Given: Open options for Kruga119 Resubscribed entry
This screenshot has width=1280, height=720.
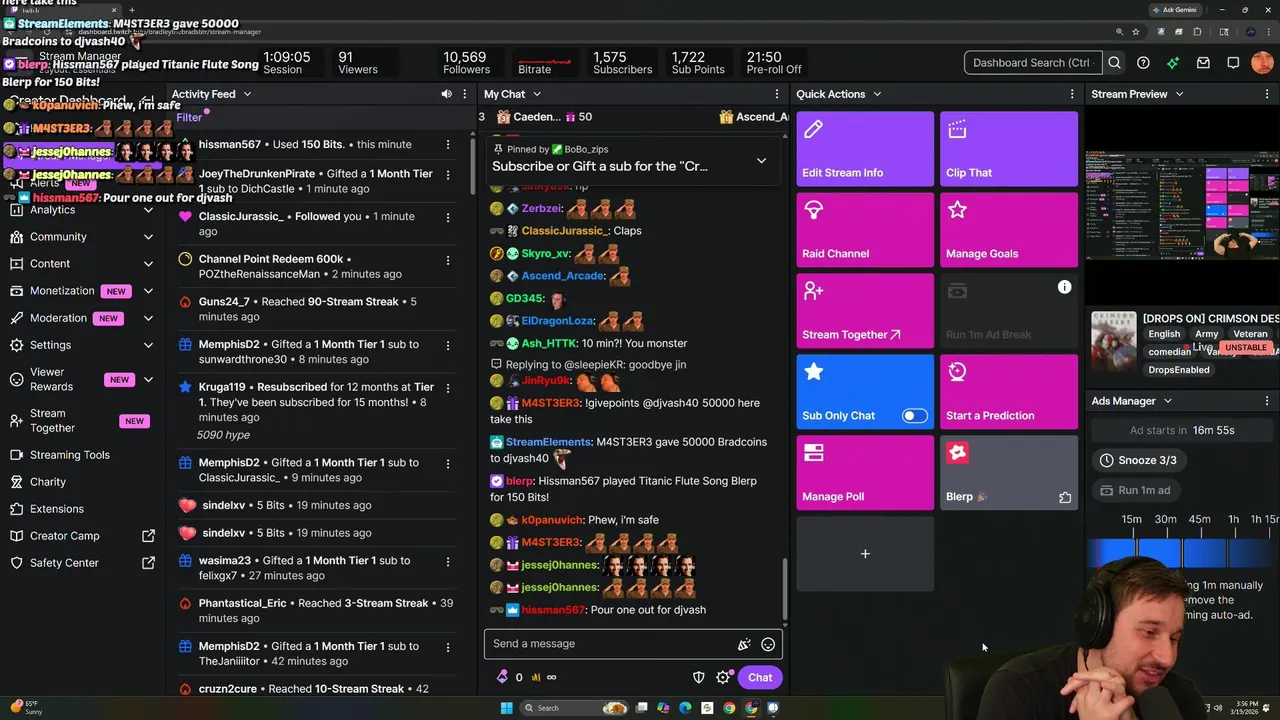Looking at the screenshot, I should coord(447,387).
